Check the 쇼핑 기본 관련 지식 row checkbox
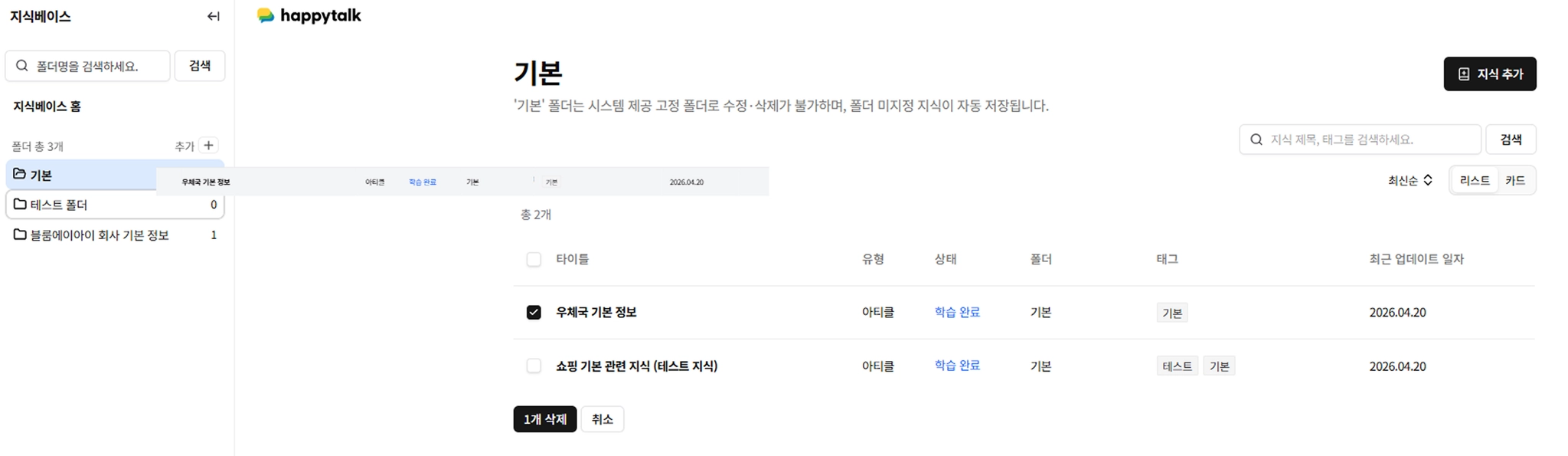 [534, 366]
